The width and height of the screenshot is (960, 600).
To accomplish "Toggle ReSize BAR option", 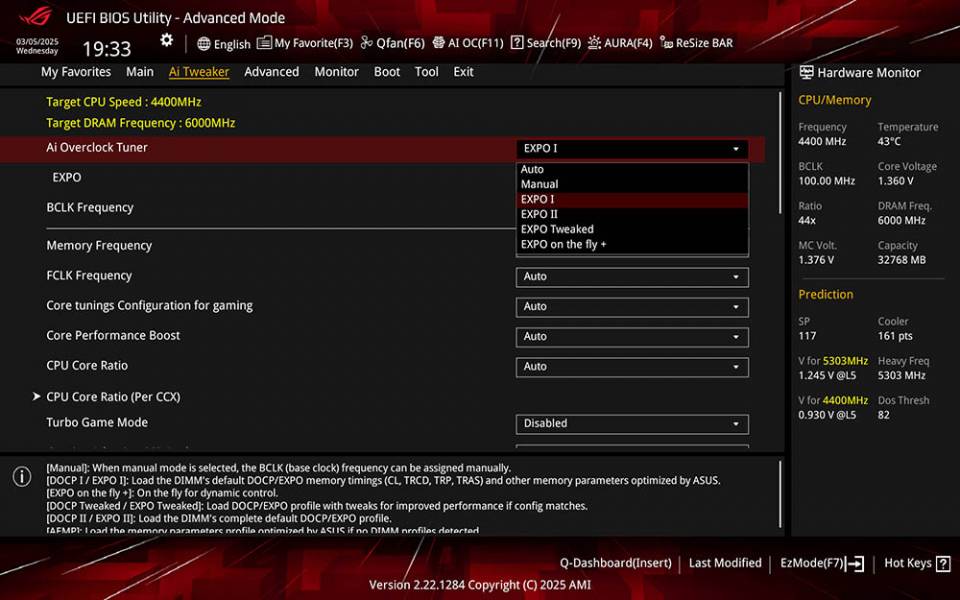I will [x=697, y=43].
